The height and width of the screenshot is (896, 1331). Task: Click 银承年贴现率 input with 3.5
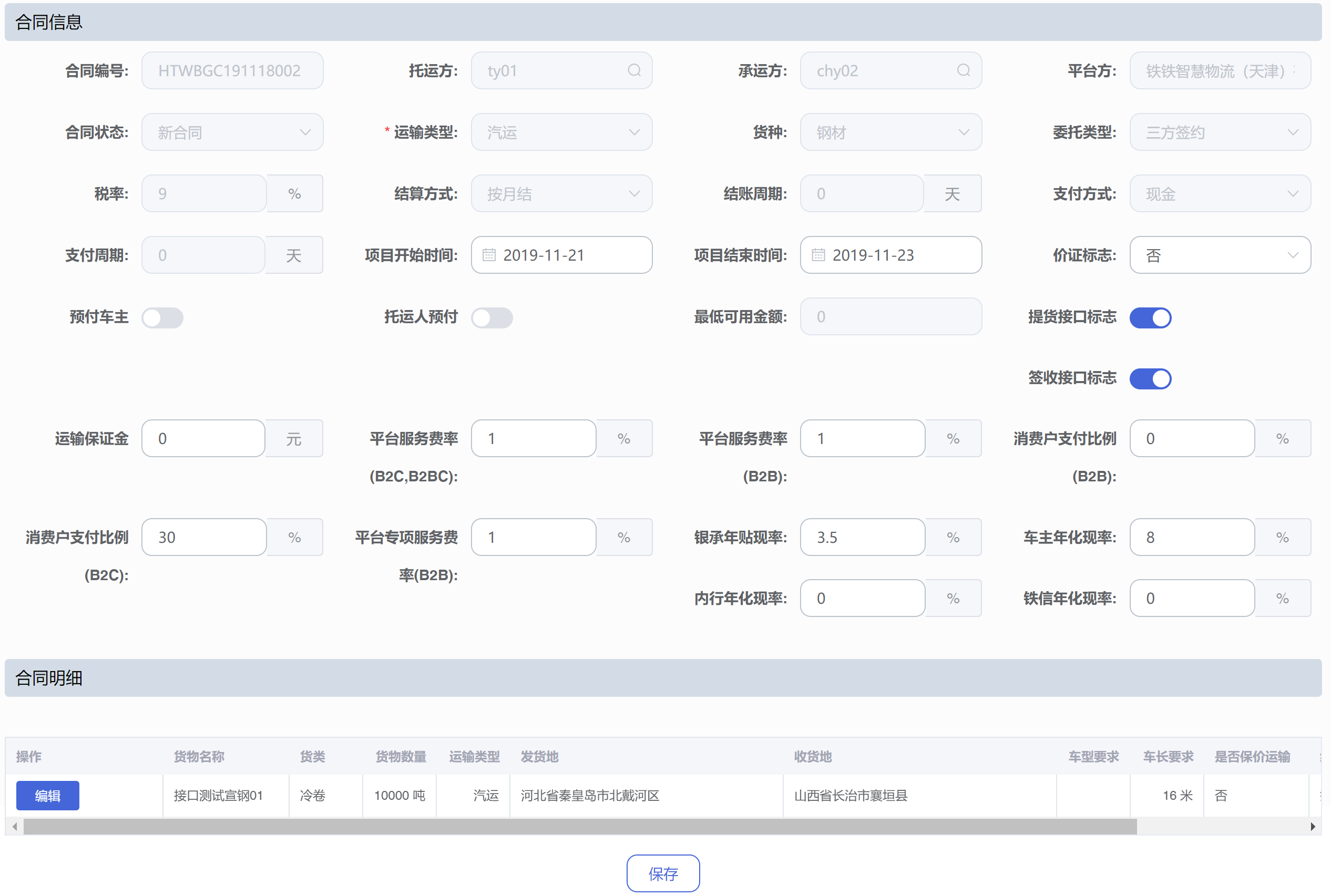863,537
